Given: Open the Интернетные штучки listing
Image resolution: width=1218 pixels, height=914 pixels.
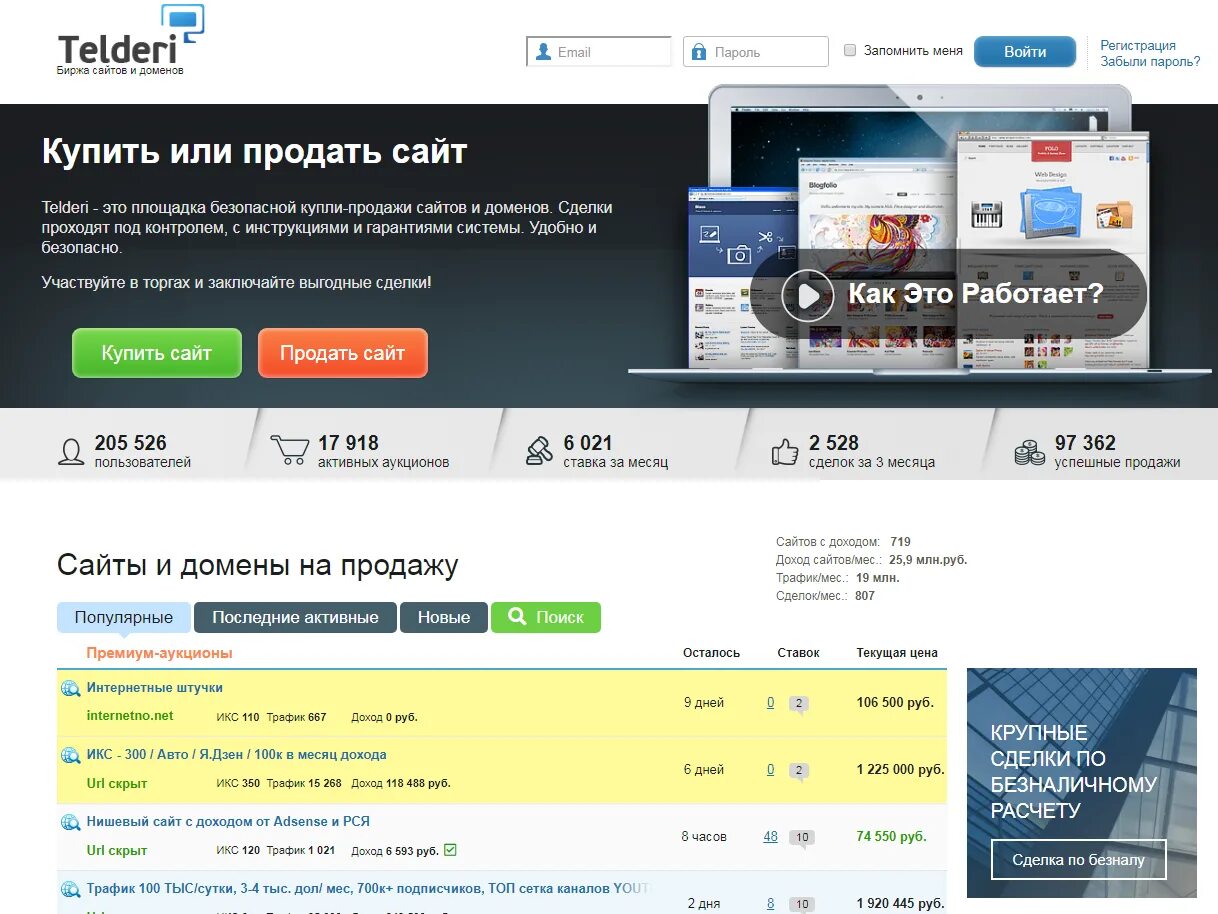Looking at the screenshot, I should pos(155,688).
